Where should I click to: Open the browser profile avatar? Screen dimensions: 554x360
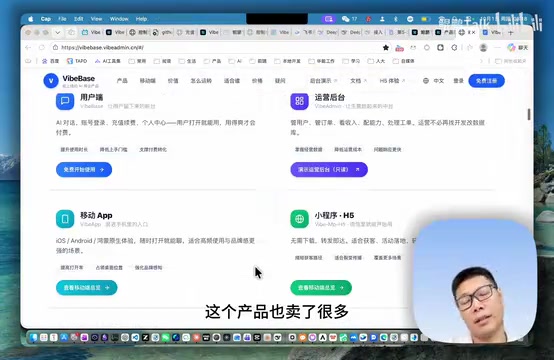point(483,47)
